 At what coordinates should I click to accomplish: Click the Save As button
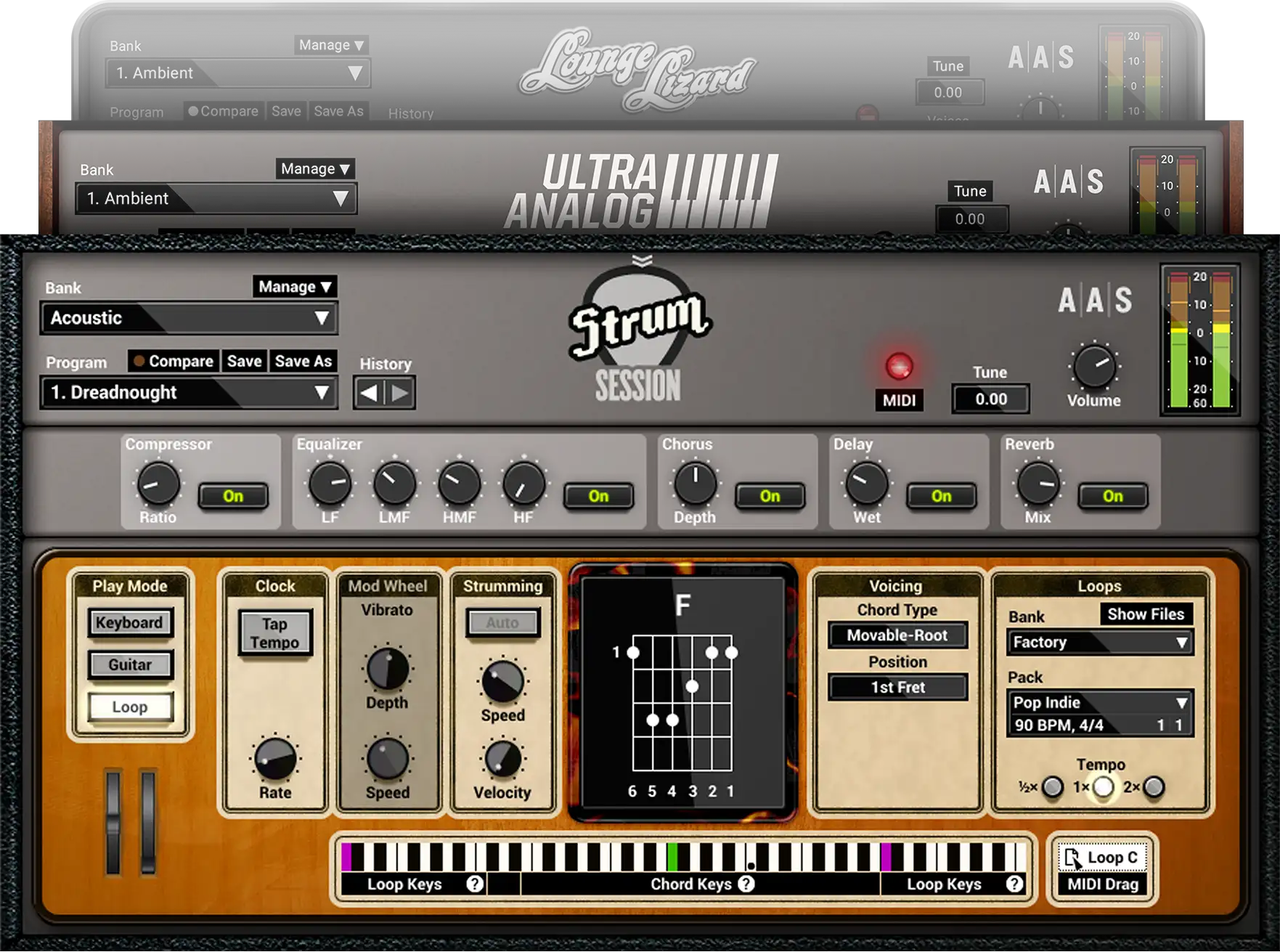coord(303,361)
